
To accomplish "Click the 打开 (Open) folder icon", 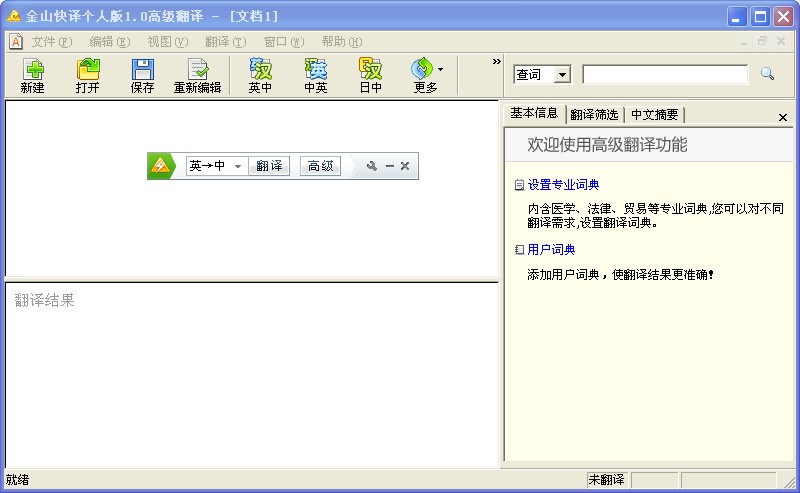I will click(87, 75).
